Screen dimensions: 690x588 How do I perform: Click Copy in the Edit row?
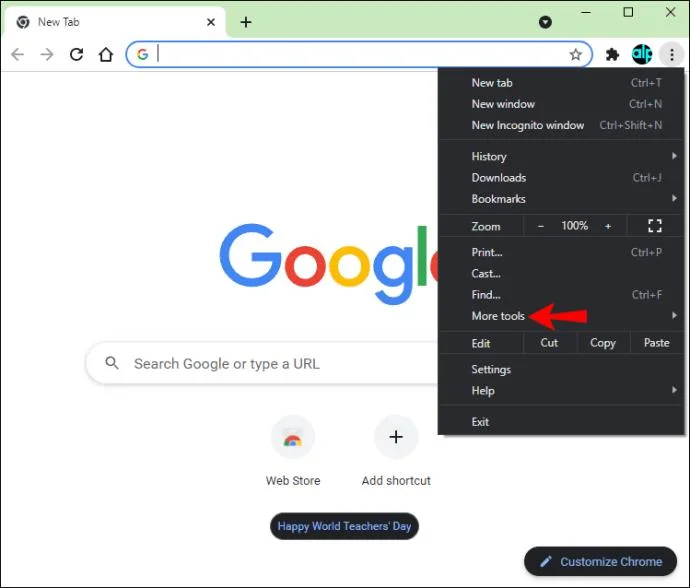[x=603, y=343]
